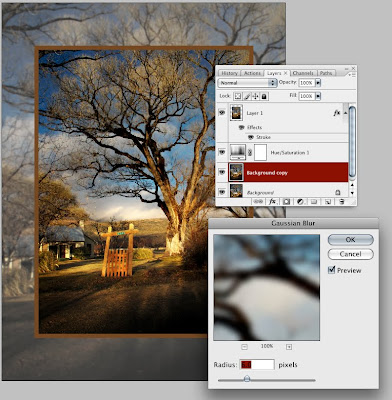This screenshot has width=392, height=400.
Task: Click the Radius slider handle
Action: 247,378
